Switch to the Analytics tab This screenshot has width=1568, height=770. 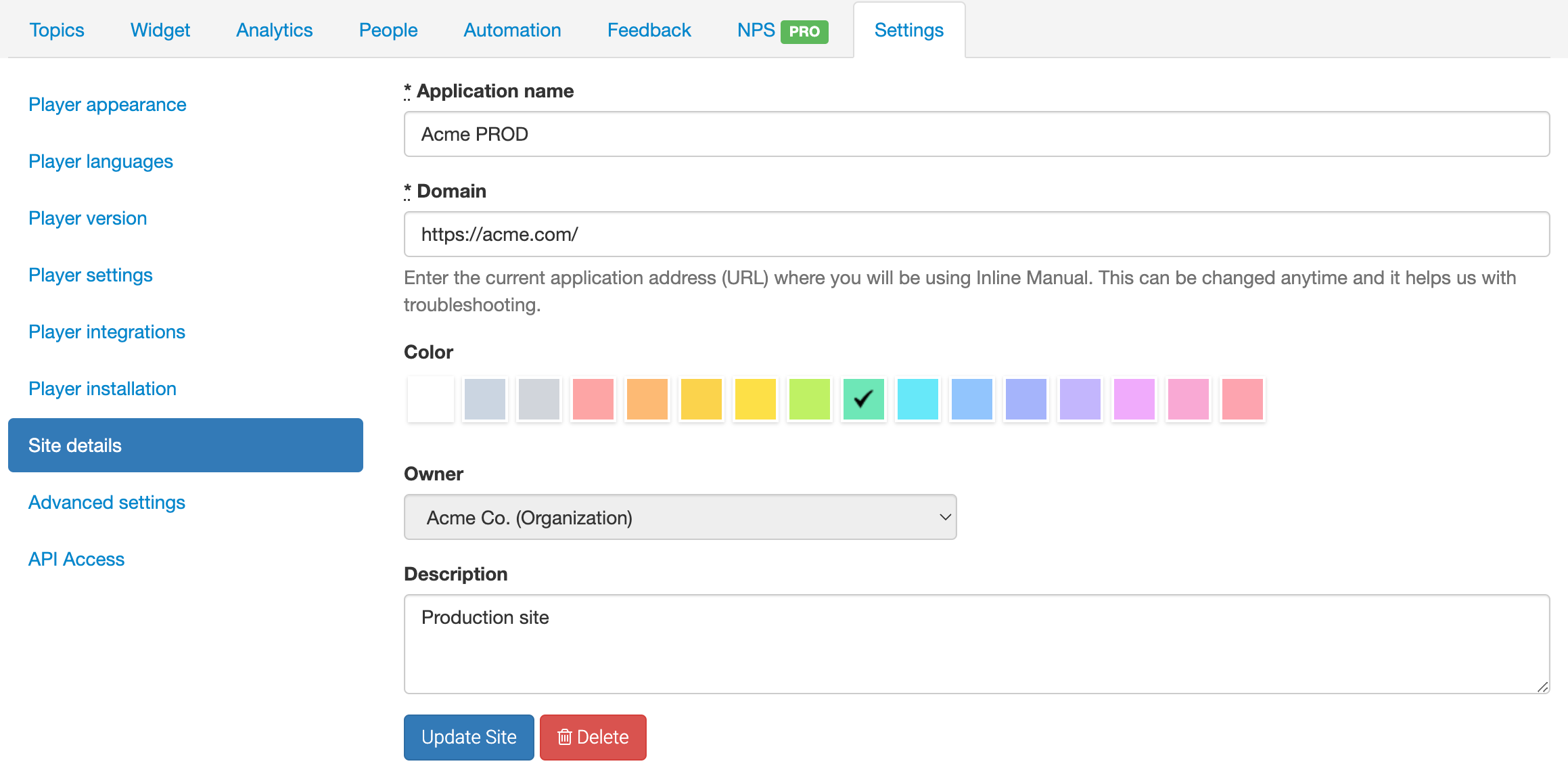[274, 30]
